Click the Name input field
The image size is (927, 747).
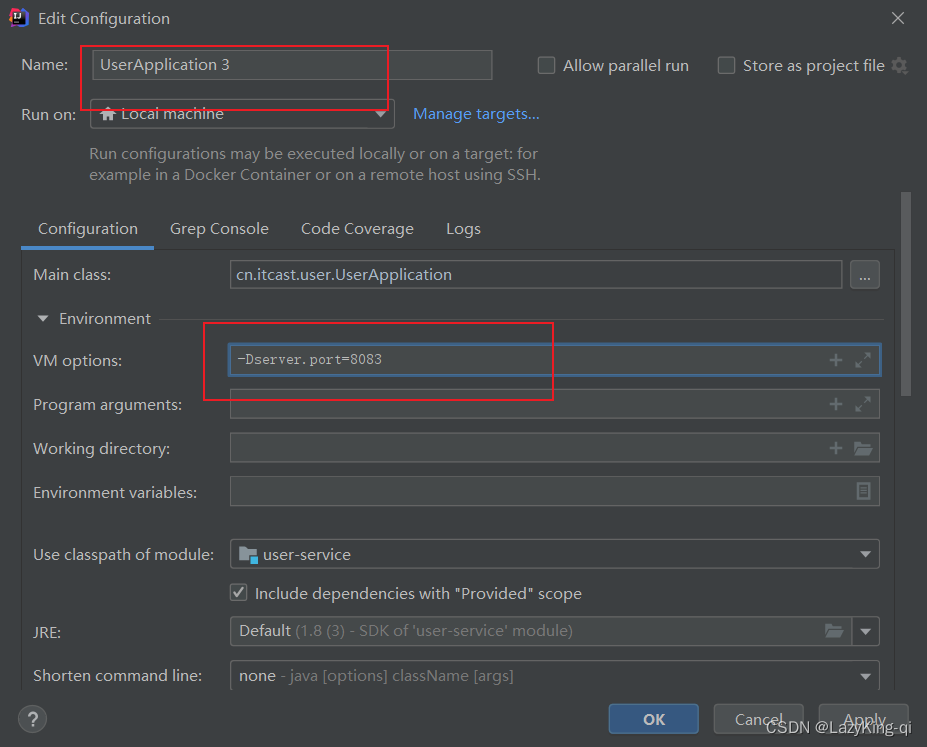click(292, 65)
